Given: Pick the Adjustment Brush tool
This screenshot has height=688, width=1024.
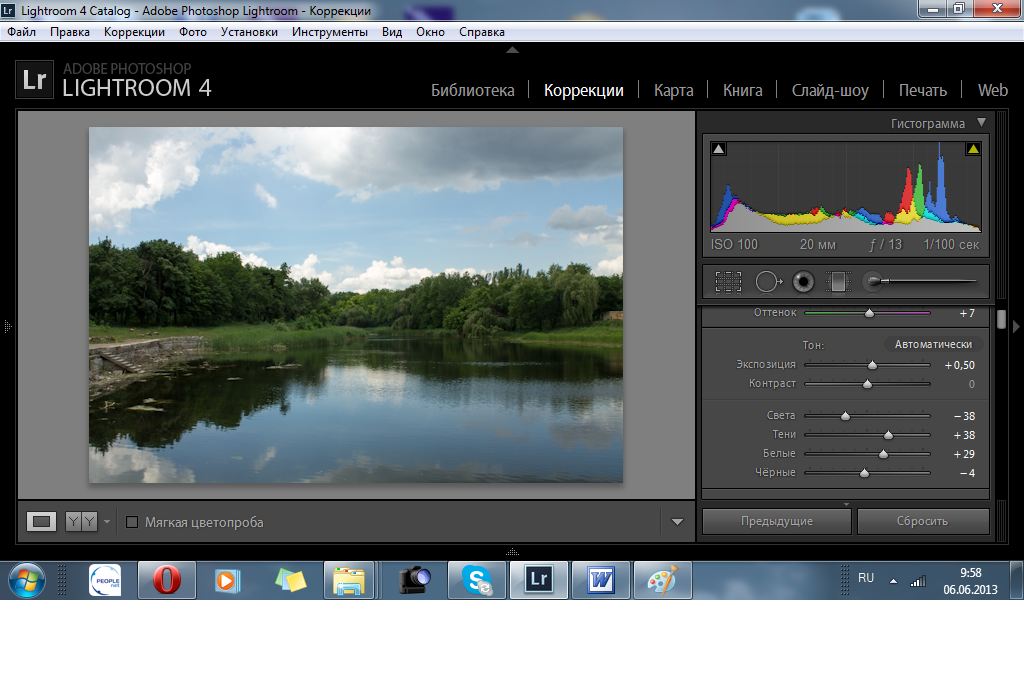Looking at the screenshot, I should click(874, 282).
